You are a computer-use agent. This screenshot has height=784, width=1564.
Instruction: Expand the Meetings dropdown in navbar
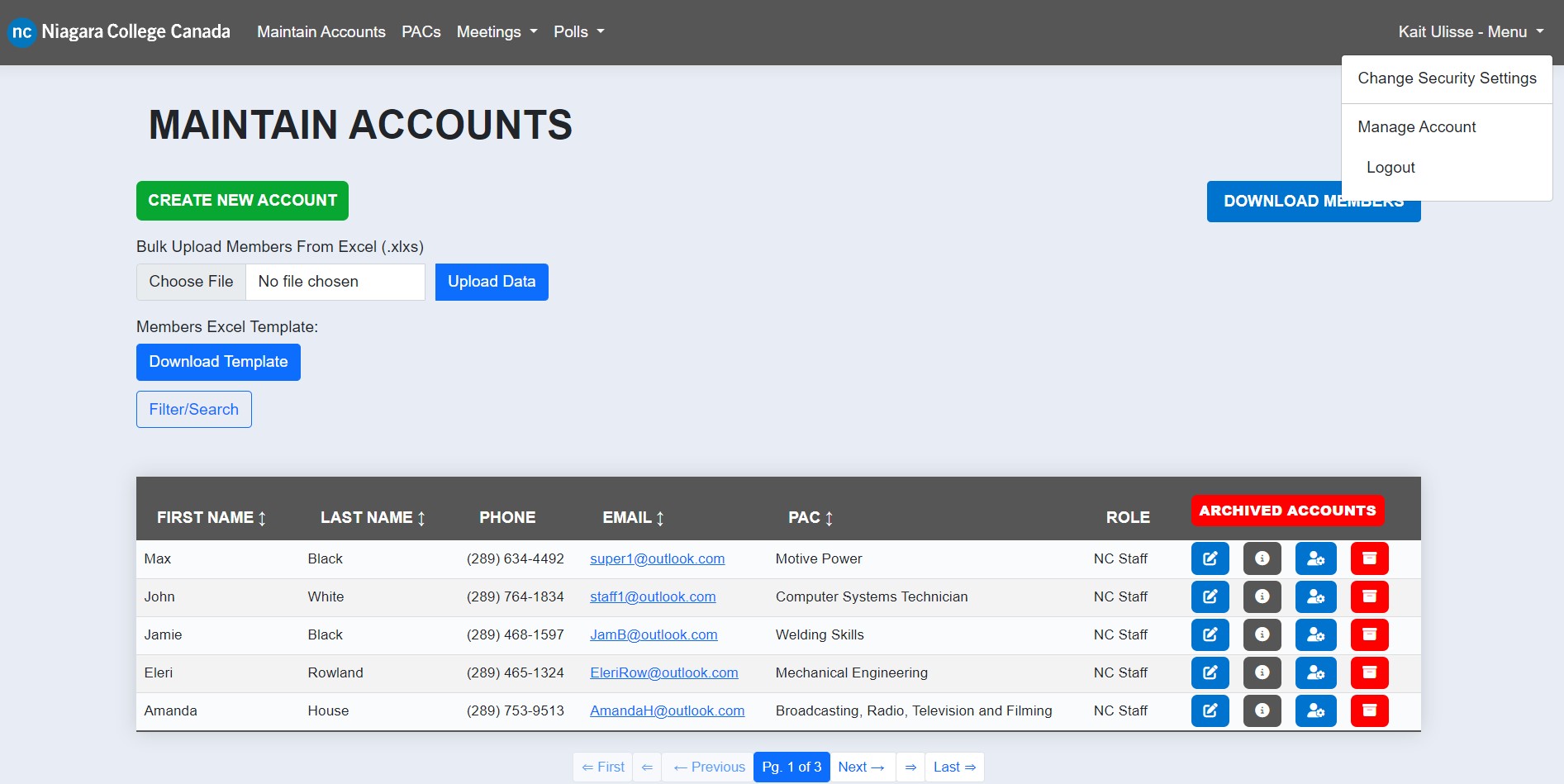click(x=497, y=32)
